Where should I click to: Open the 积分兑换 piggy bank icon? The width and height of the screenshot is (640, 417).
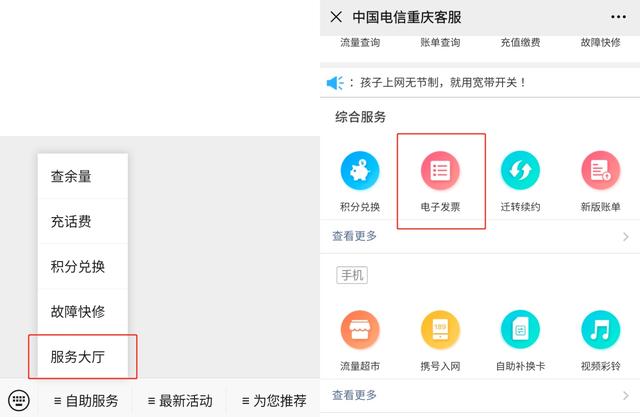point(360,171)
